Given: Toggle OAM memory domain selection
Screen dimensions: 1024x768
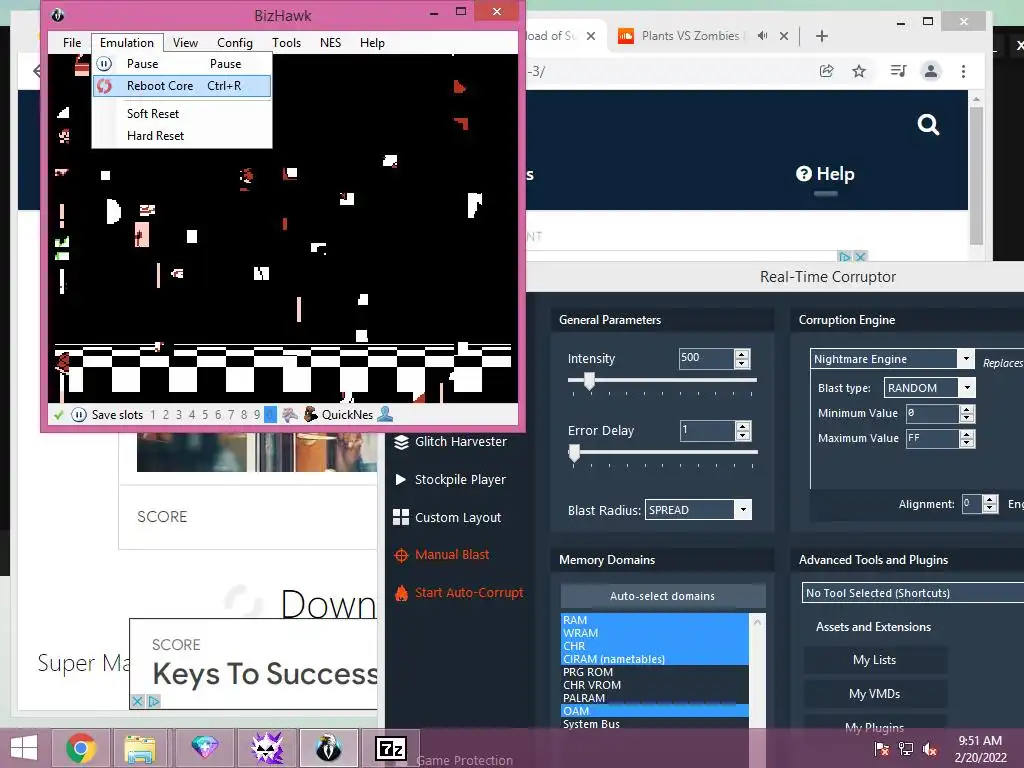Looking at the screenshot, I should [654, 711].
